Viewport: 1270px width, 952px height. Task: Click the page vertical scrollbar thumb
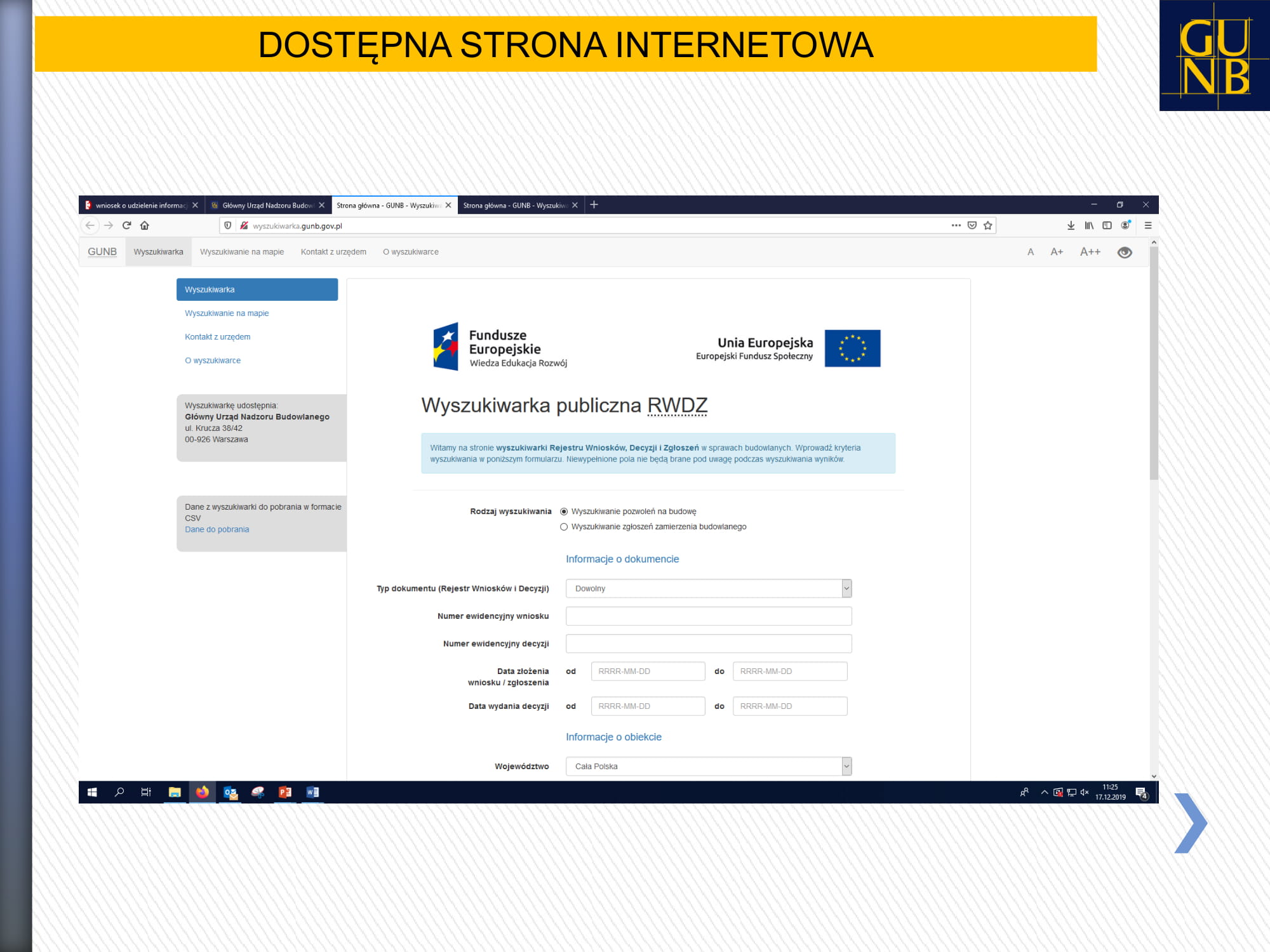tap(1154, 363)
